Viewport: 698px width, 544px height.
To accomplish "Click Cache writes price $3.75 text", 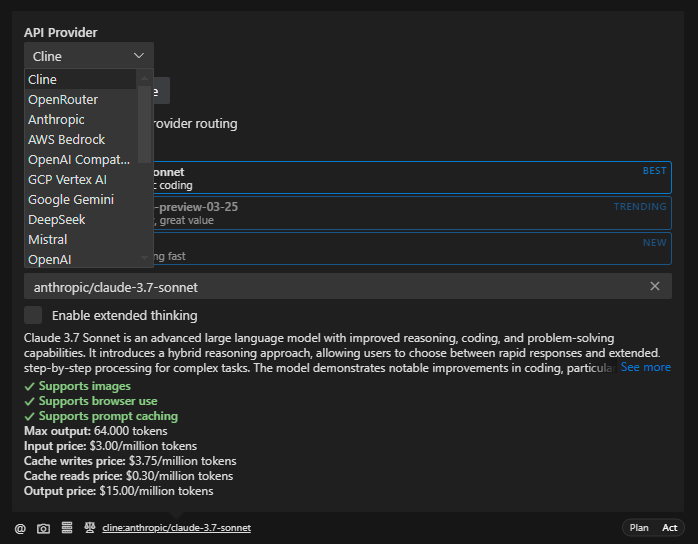I will (130, 461).
